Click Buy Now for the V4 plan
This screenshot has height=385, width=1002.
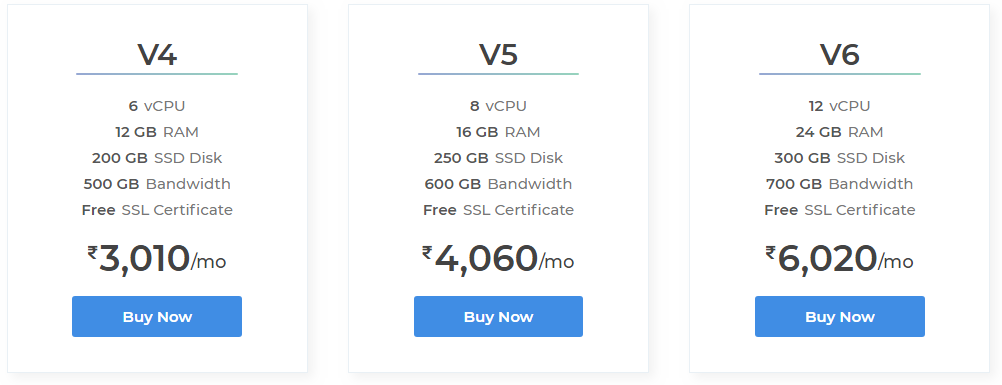click(157, 317)
